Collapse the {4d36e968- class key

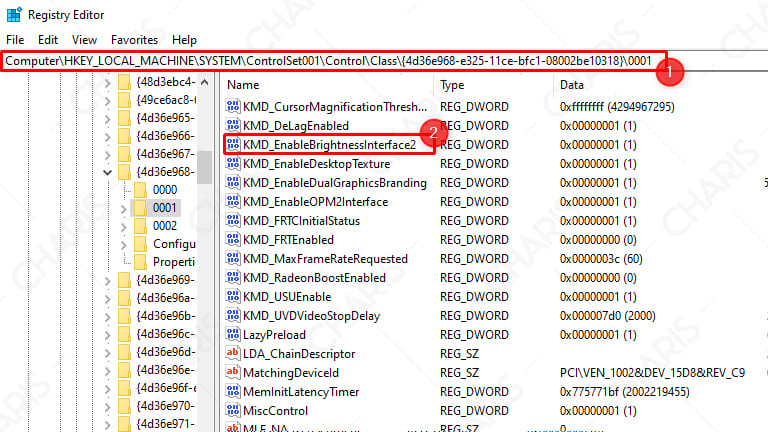(x=107, y=171)
